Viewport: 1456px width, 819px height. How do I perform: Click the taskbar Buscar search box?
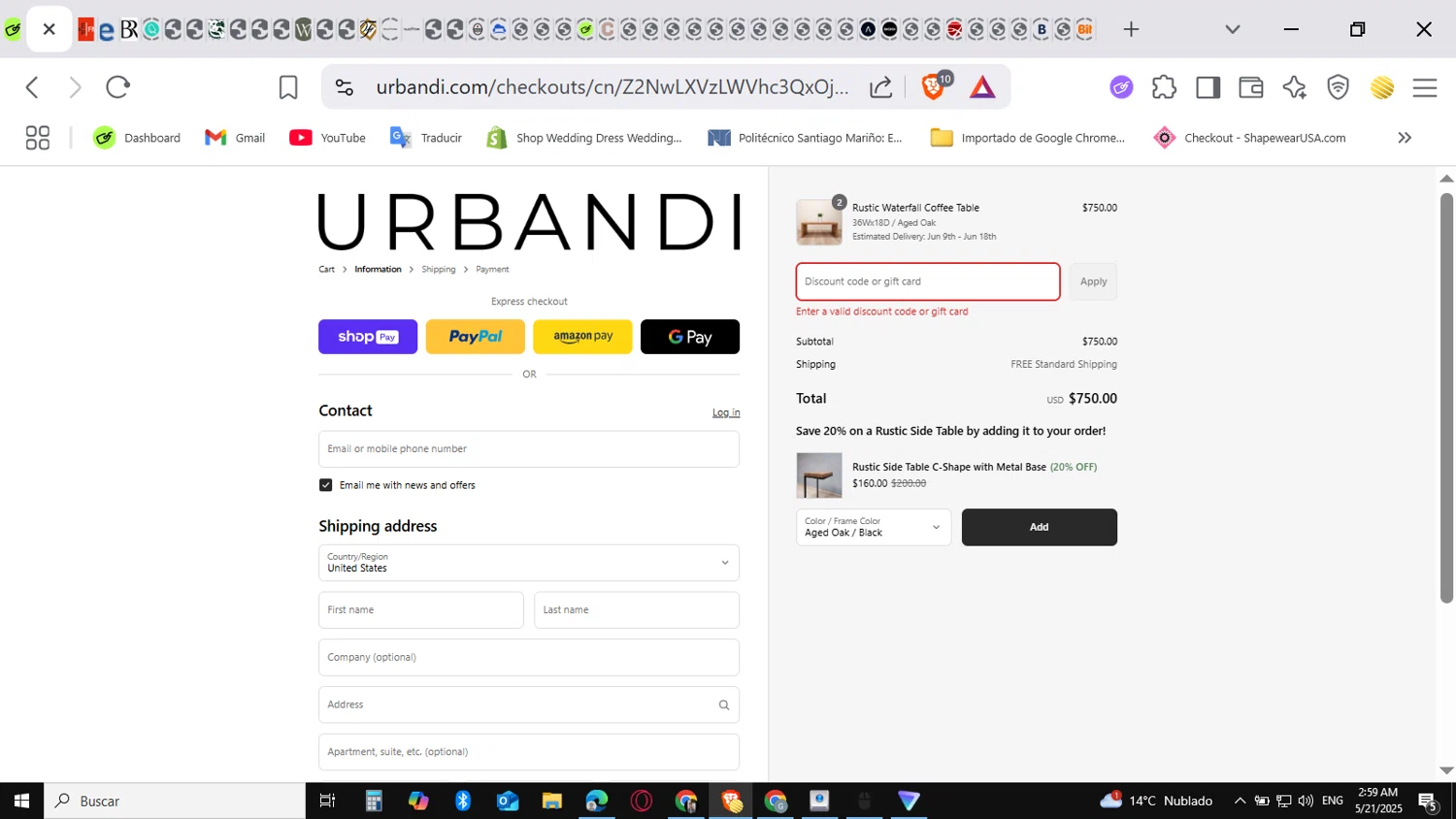click(x=175, y=801)
